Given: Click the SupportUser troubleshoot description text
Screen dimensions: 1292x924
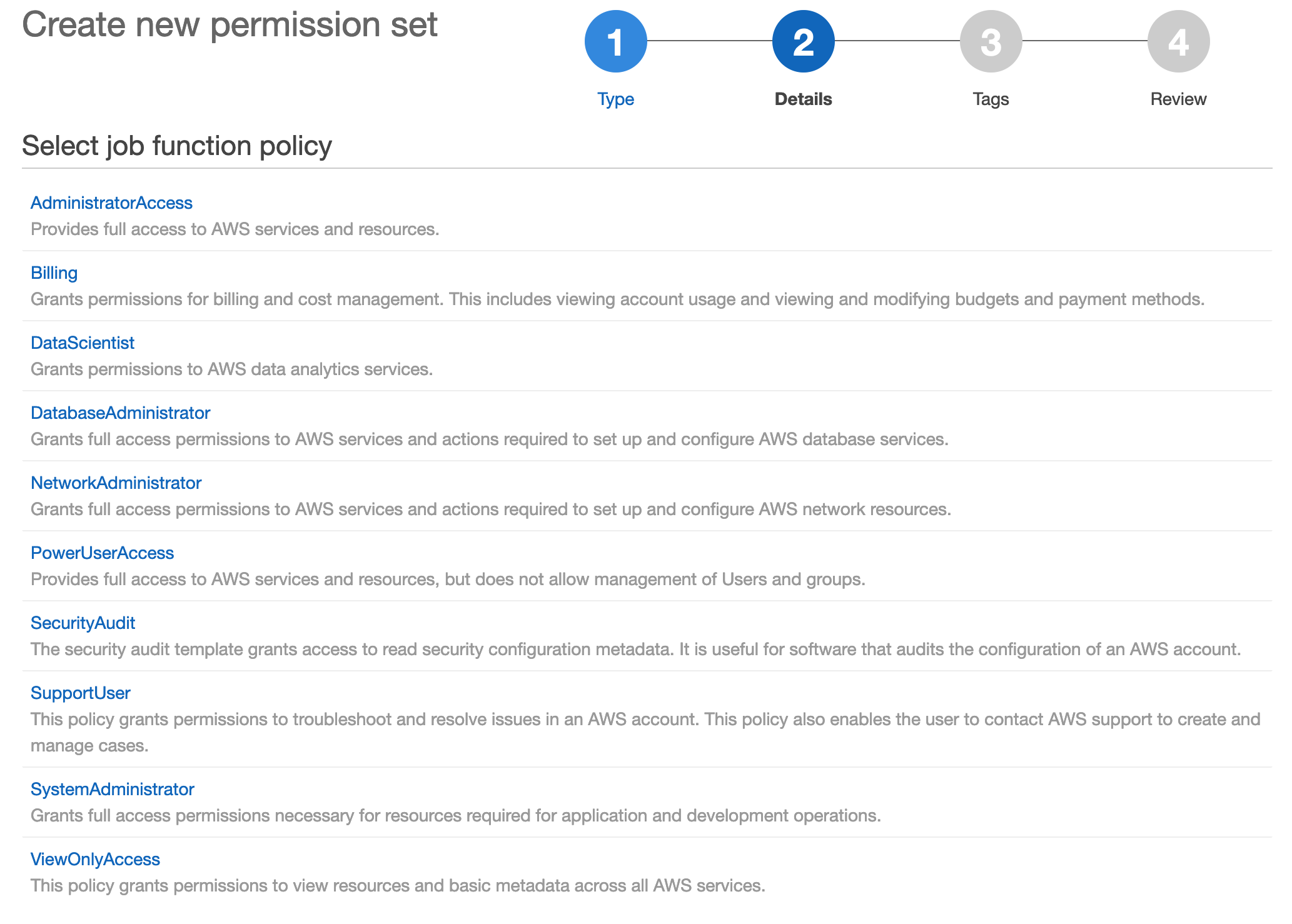Looking at the screenshot, I should tap(645, 732).
